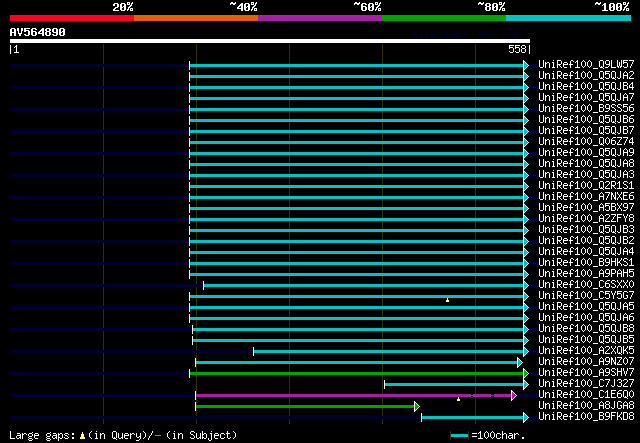Select the UniRef100_Q5QJA4 label

click(586, 251)
